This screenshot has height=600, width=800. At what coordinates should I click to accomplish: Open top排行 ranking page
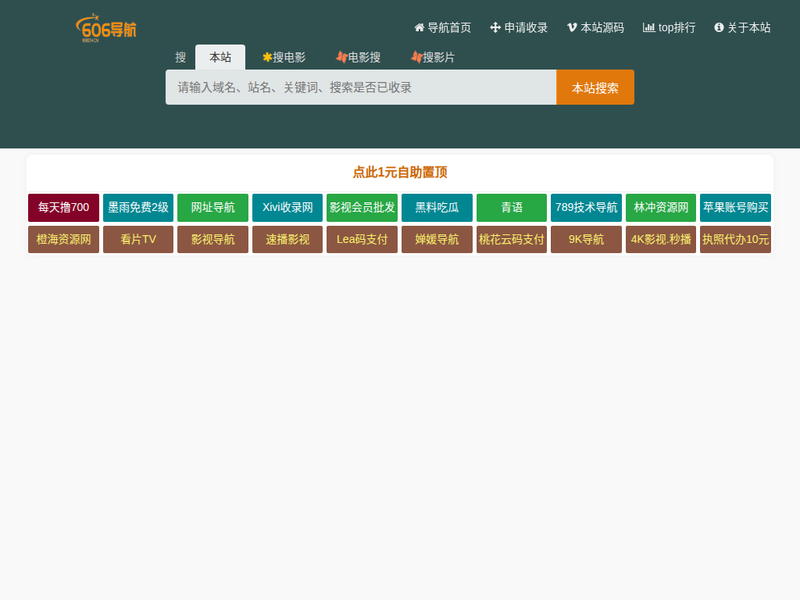click(669, 28)
